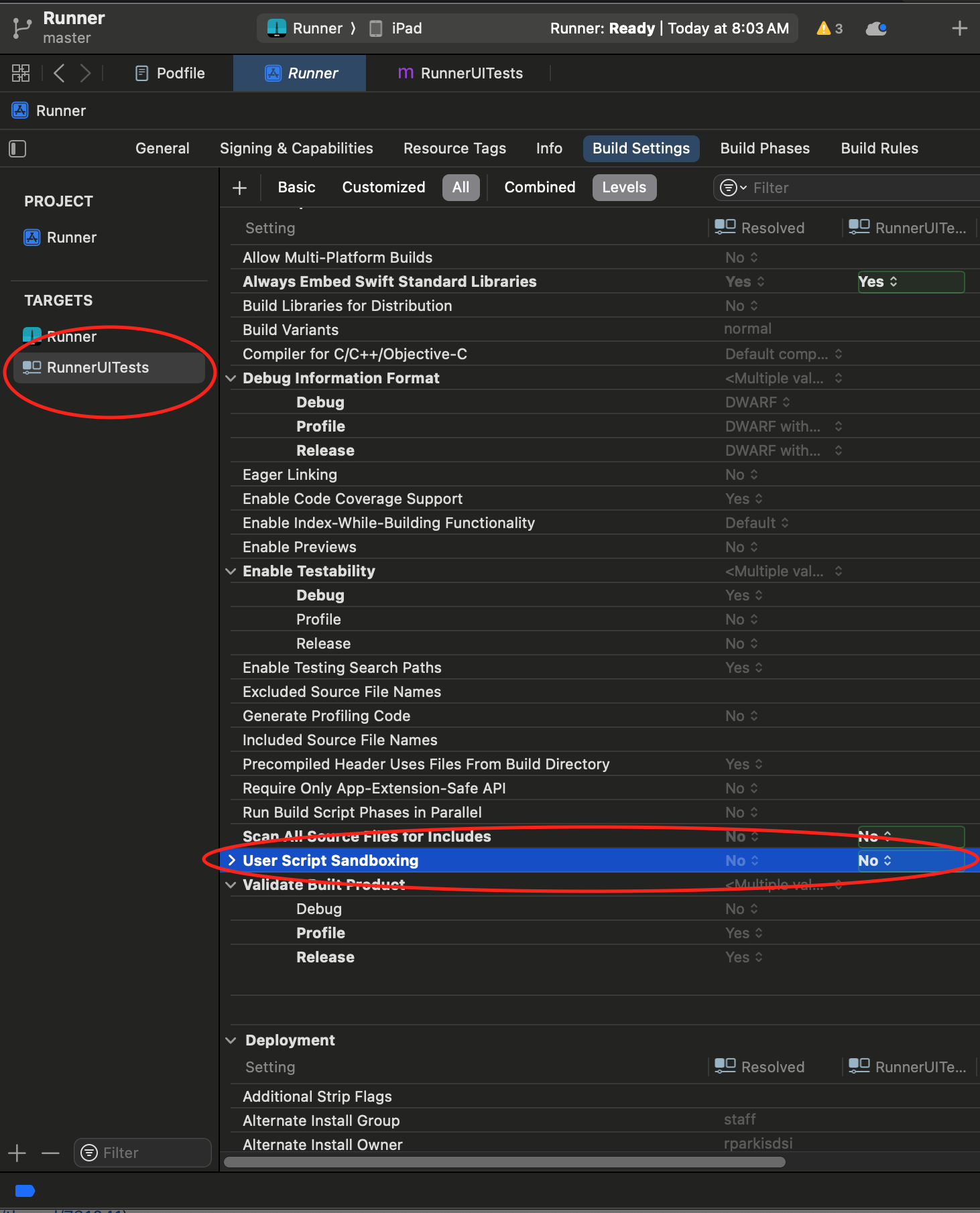Image resolution: width=980 pixels, height=1213 pixels.
Task: Switch to Levels view
Action: click(624, 187)
